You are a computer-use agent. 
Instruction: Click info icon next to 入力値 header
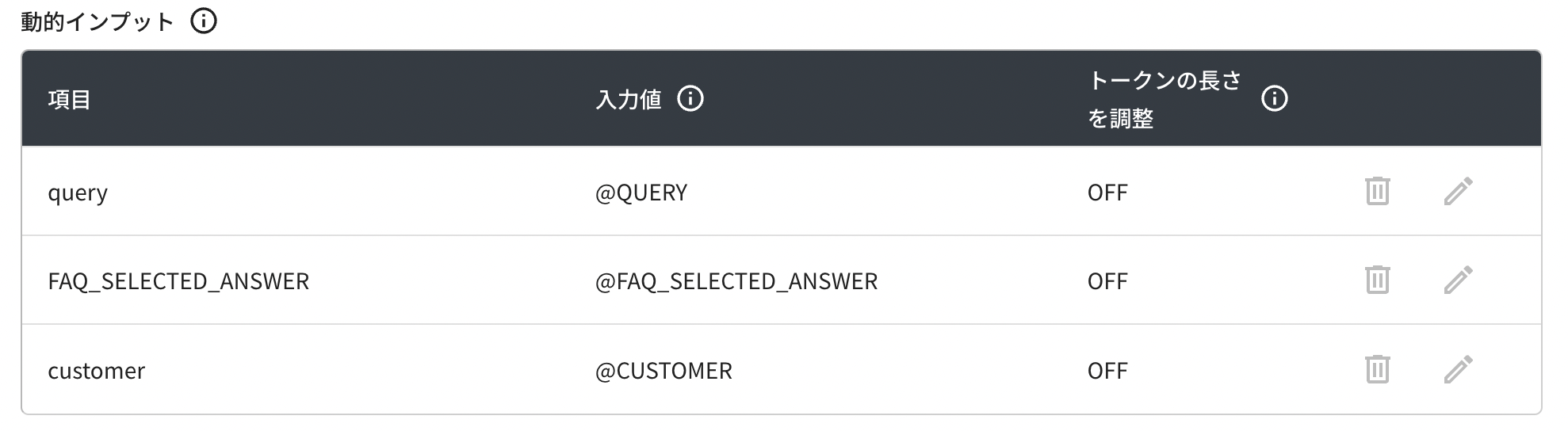pos(690,99)
